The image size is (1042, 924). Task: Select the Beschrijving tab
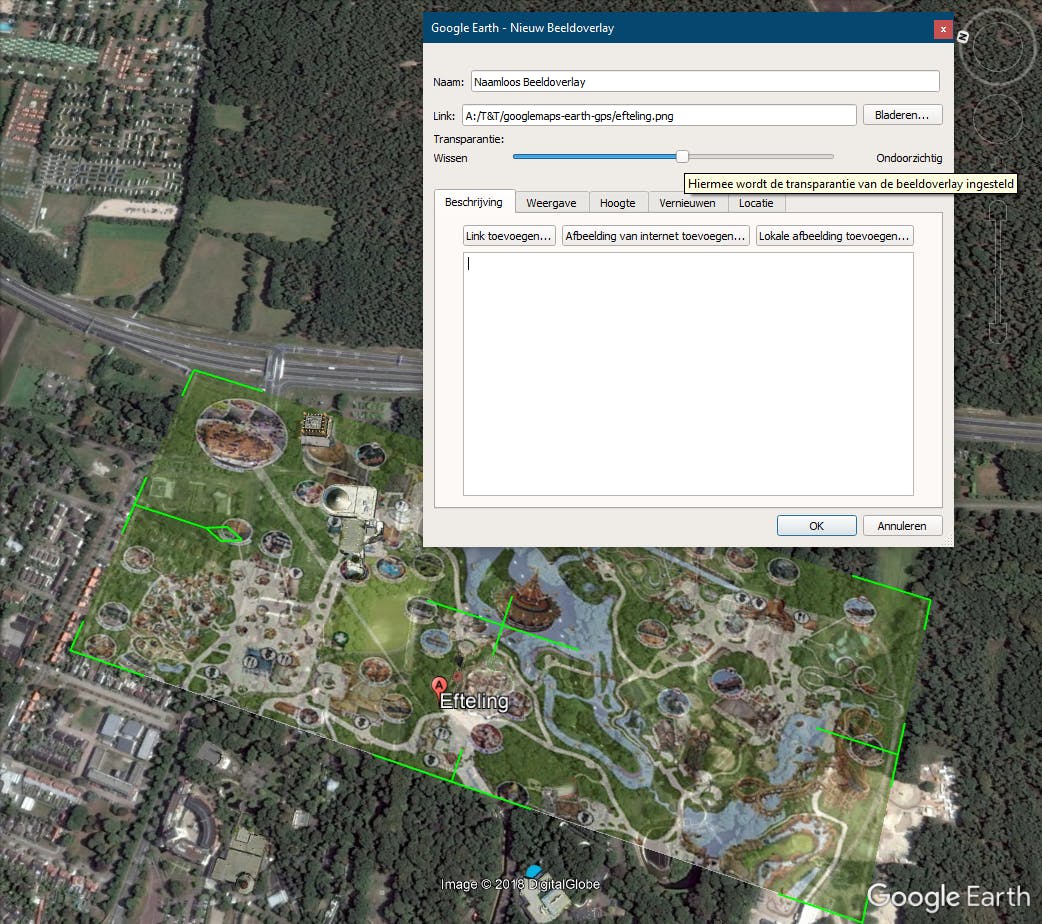(x=474, y=201)
